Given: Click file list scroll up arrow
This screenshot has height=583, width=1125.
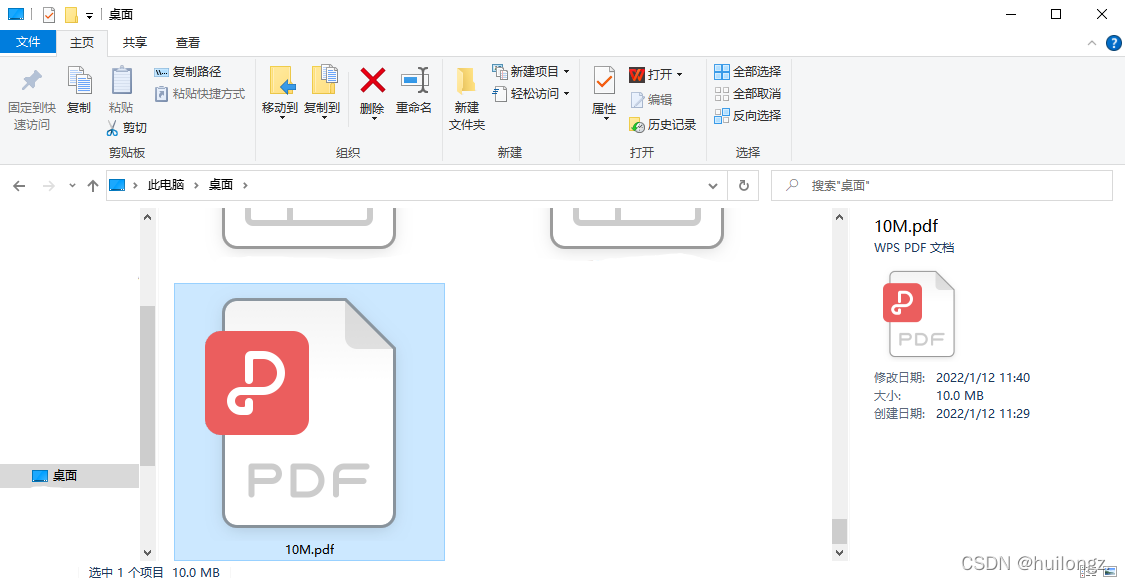Looking at the screenshot, I should point(839,217).
